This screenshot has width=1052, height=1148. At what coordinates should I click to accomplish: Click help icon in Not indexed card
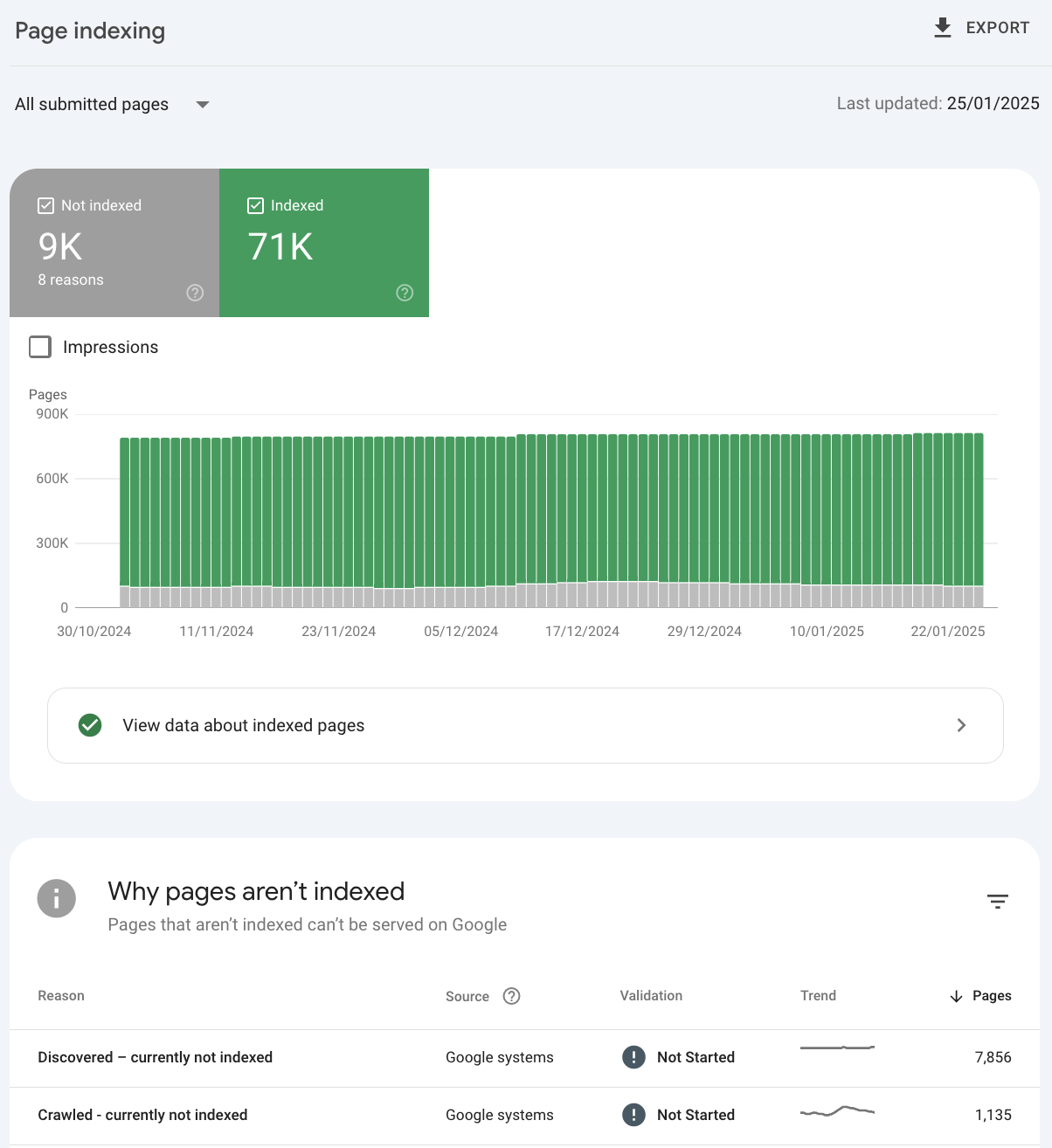tap(195, 293)
